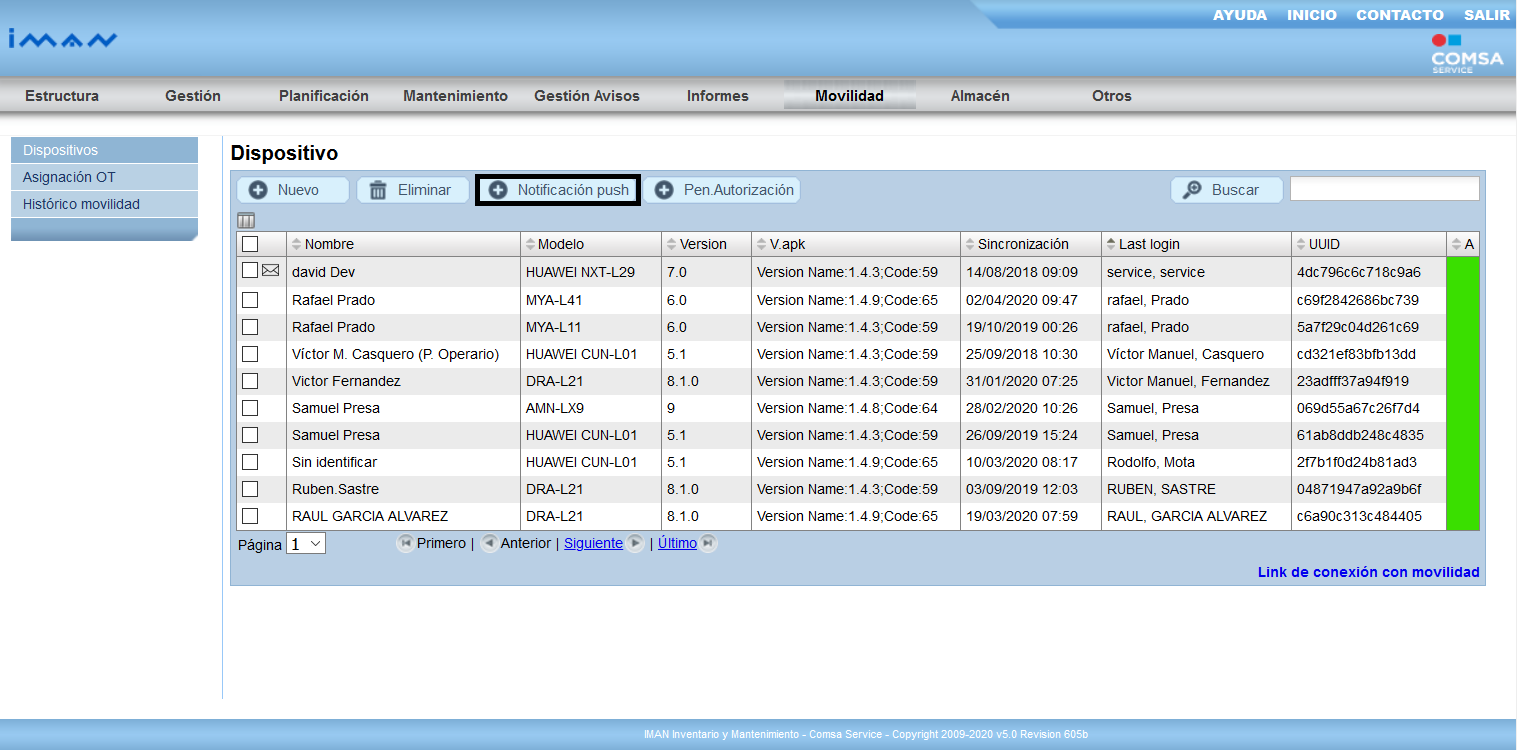Screen dimensions: 1517x750
Task: Go to next page using the arrow icon
Action: tap(635, 543)
